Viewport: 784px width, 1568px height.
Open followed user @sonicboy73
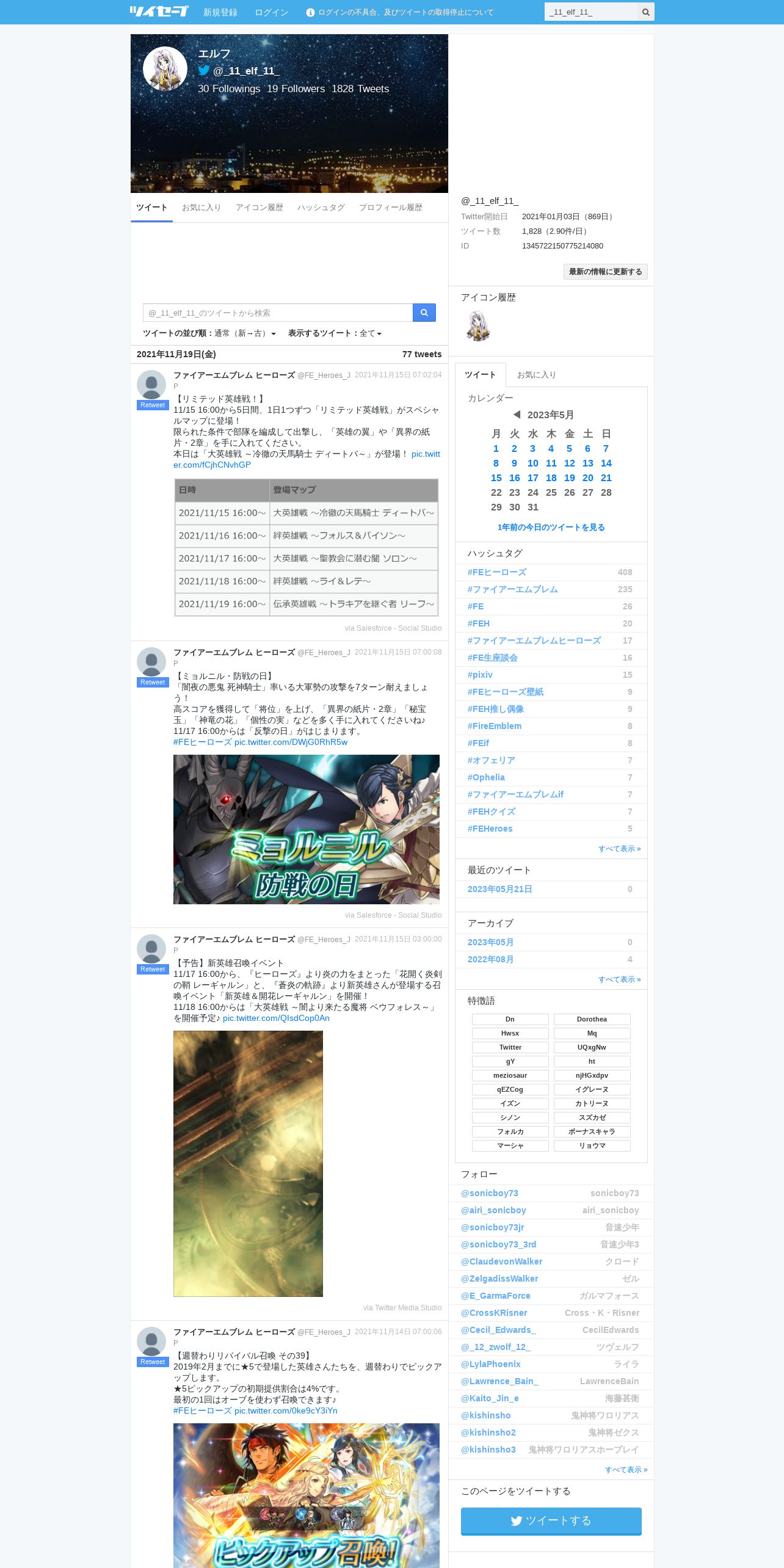click(490, 1193)
